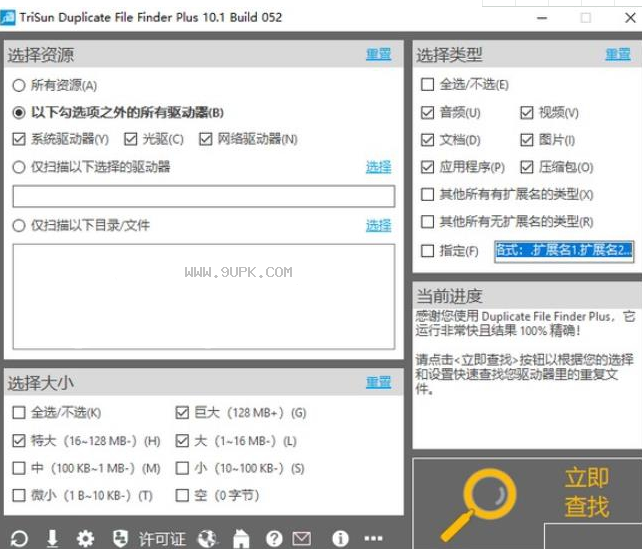Click the license shield icon
This screenshot has height=549, width=642.
pyautogui.click(x=120, y=538)
